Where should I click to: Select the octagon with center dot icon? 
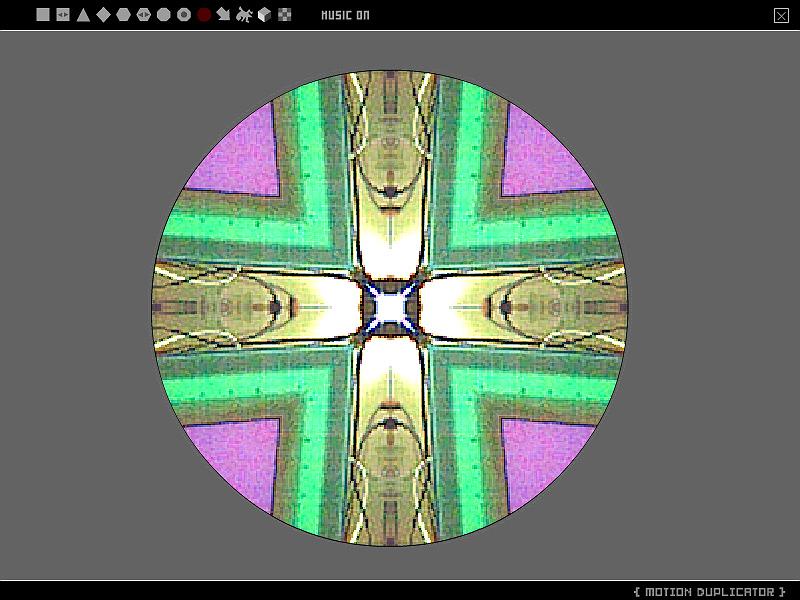click(x=184, y=15)
